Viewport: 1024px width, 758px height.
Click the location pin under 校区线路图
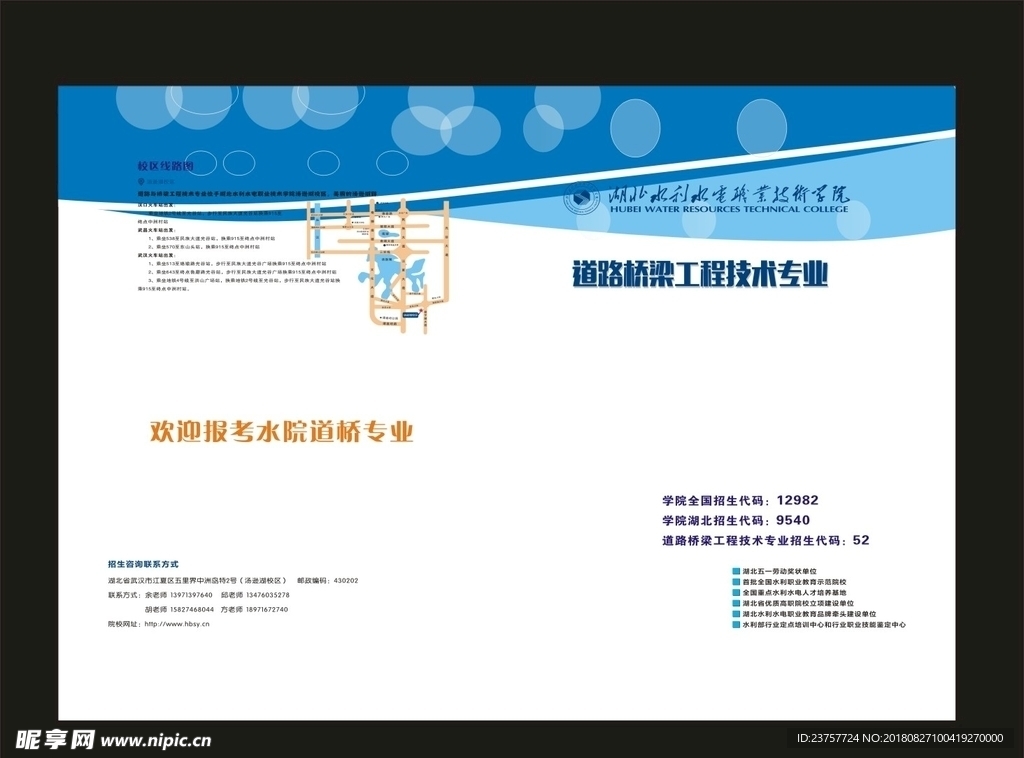[140, 182]
